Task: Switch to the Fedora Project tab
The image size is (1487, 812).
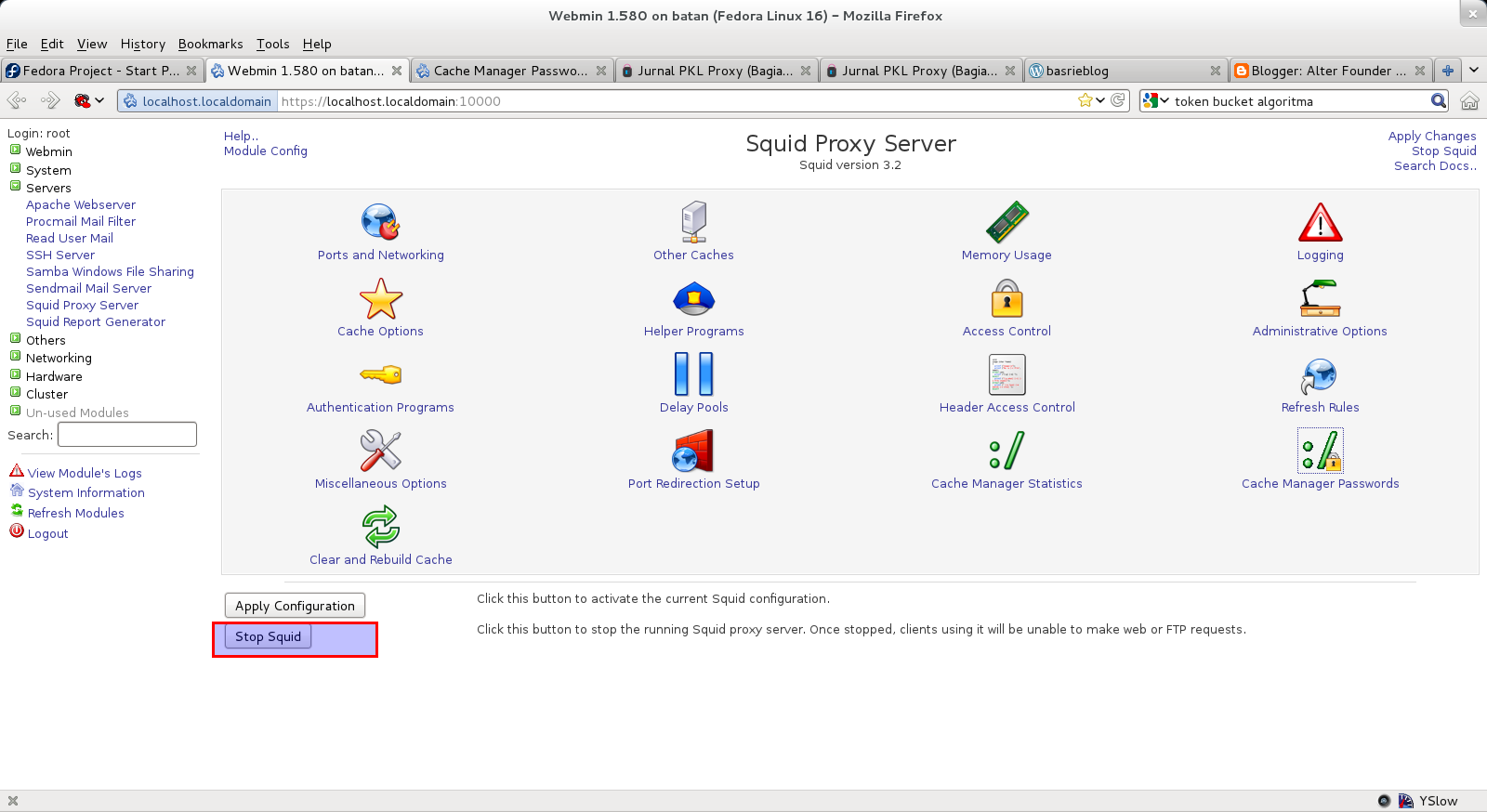Action: [101, 71]
